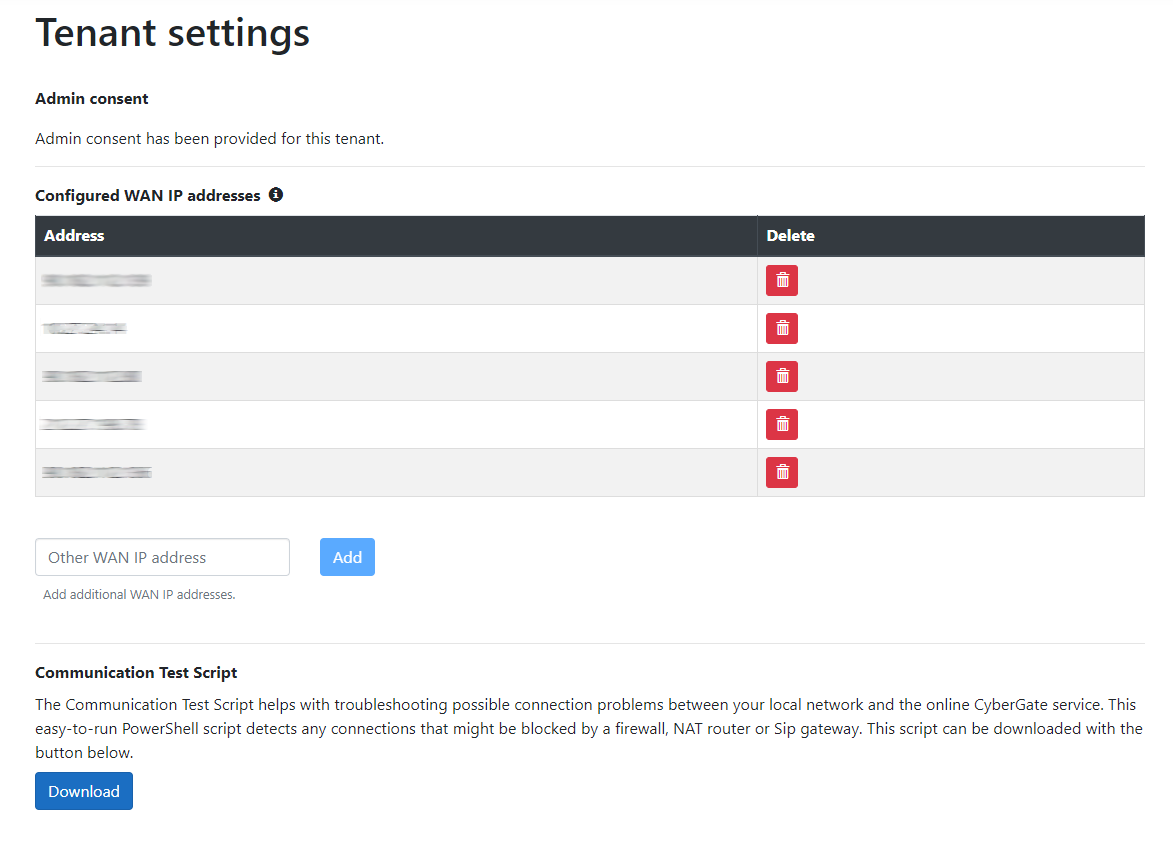Delete the first WAN IP address row

point(781,281)
